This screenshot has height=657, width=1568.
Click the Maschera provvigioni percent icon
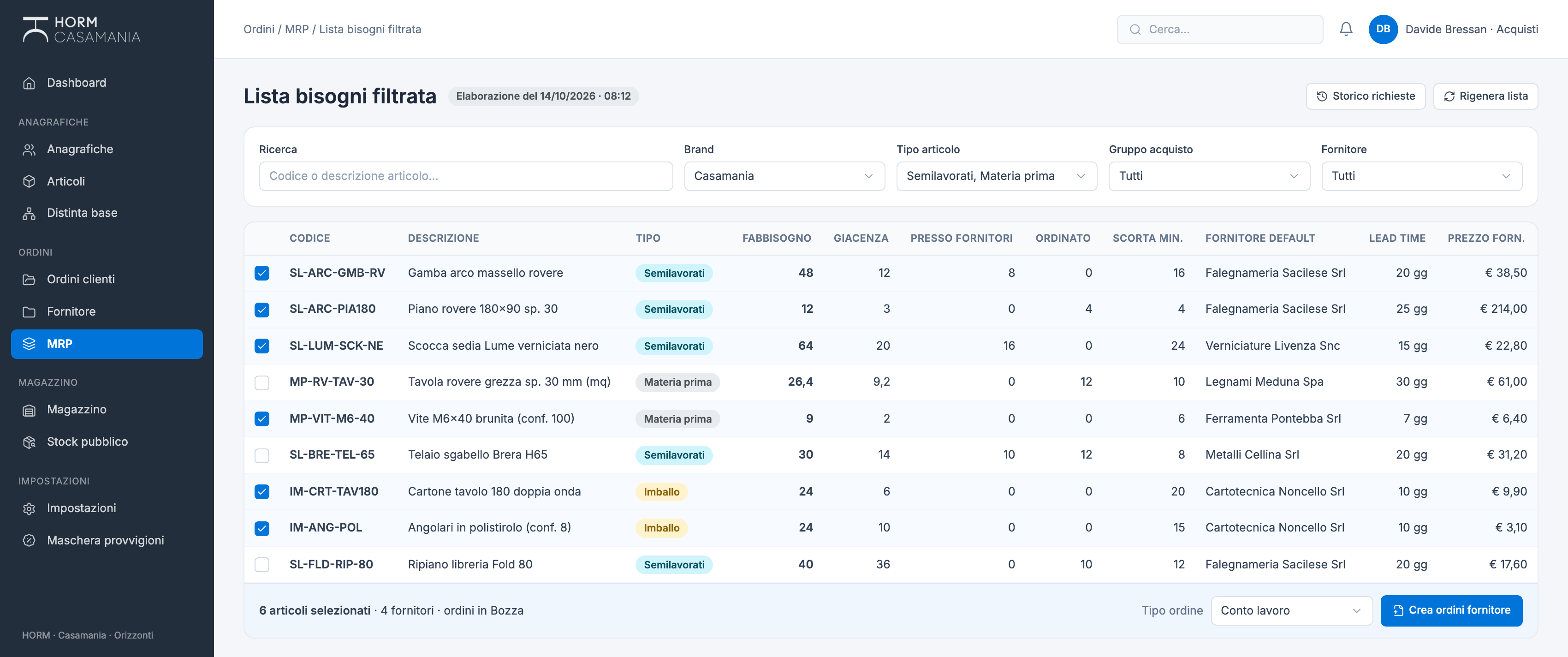point(29,541)
